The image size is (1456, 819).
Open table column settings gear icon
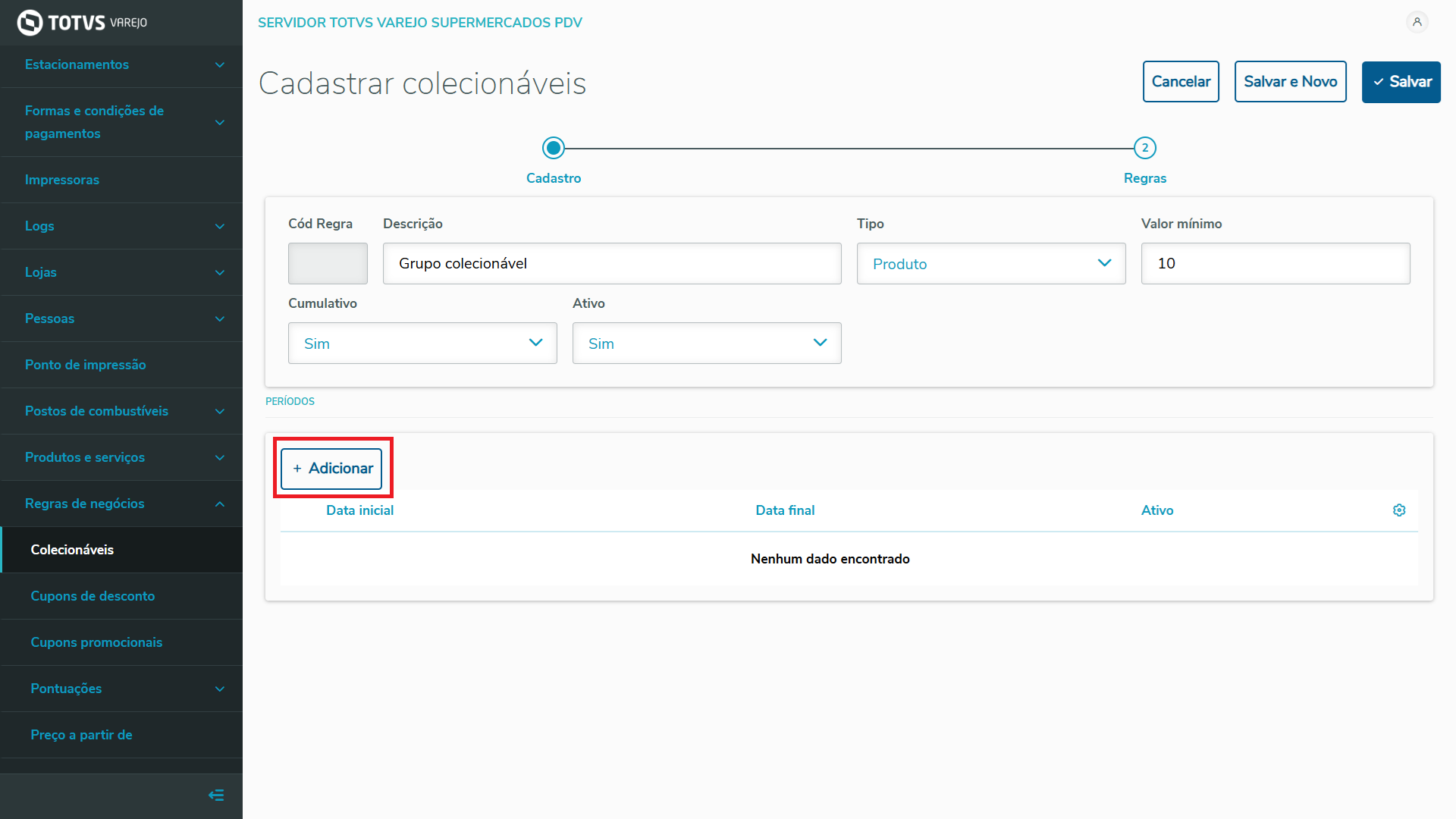click(x=1399, y=510)
